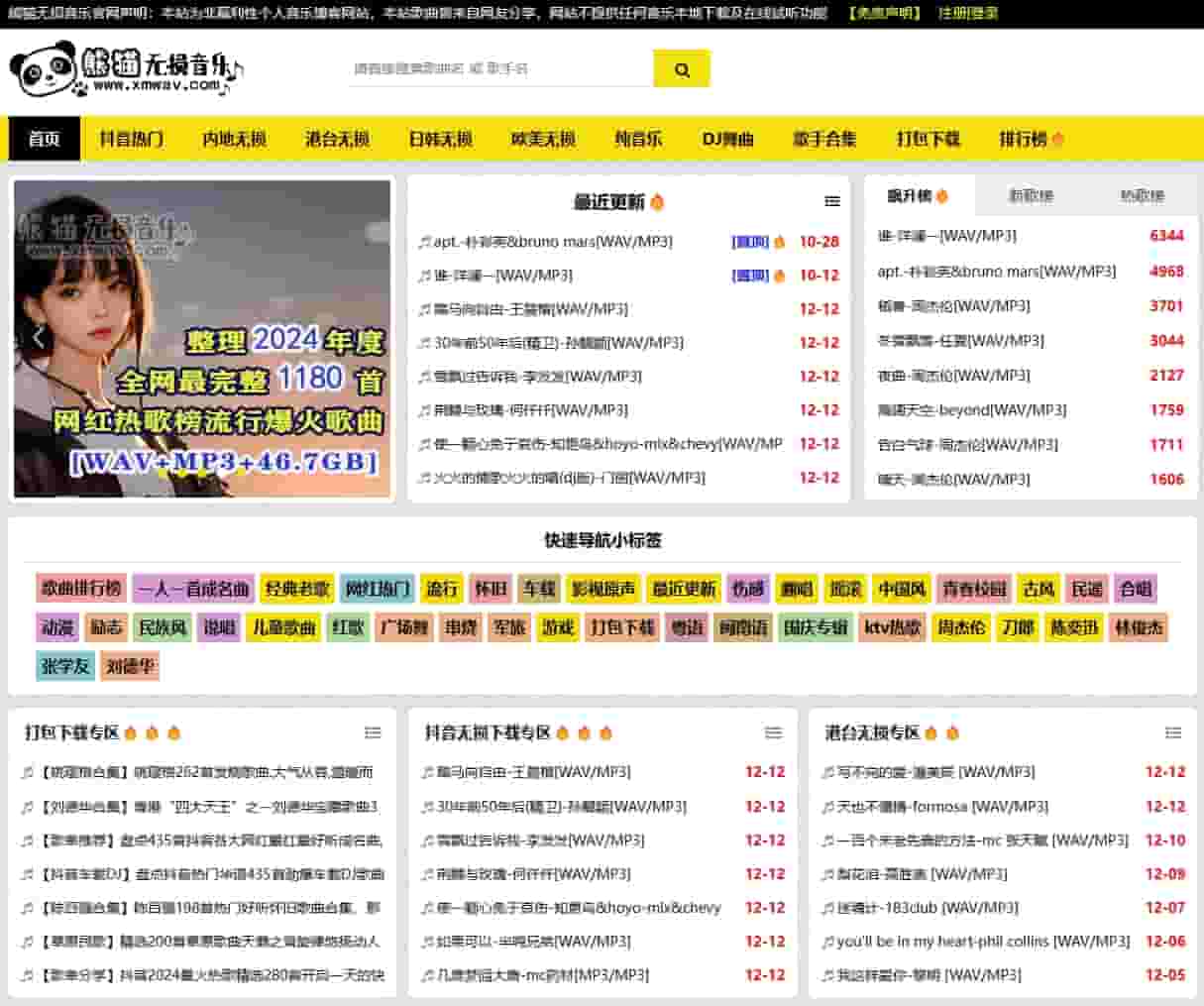Open the 免责声明 link in top bar

coord(884,13)
